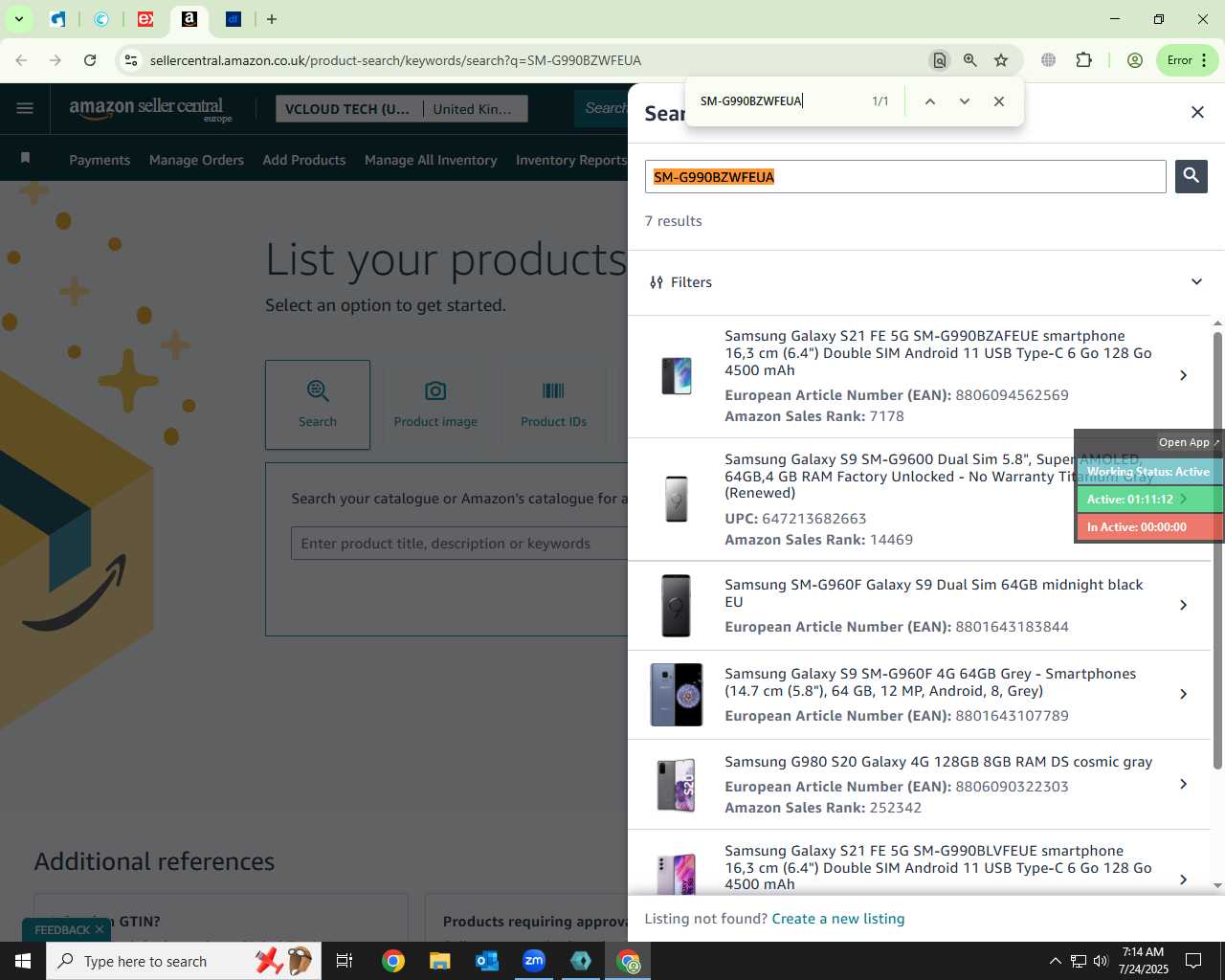Click the browser forward arrow
This screenshot has width=1225, height=980.
tap(56, 60)
